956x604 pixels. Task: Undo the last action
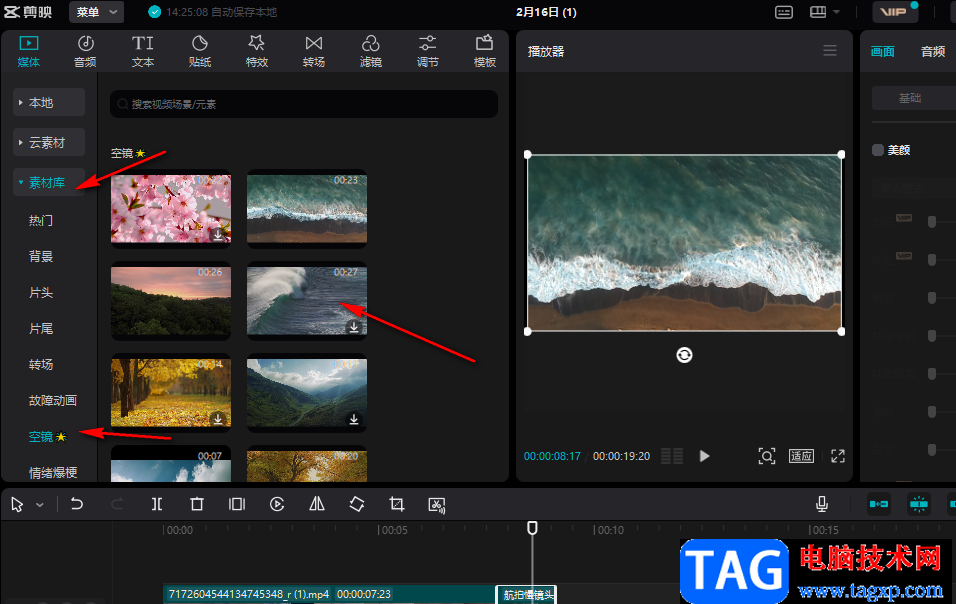(x=76, y=504)
